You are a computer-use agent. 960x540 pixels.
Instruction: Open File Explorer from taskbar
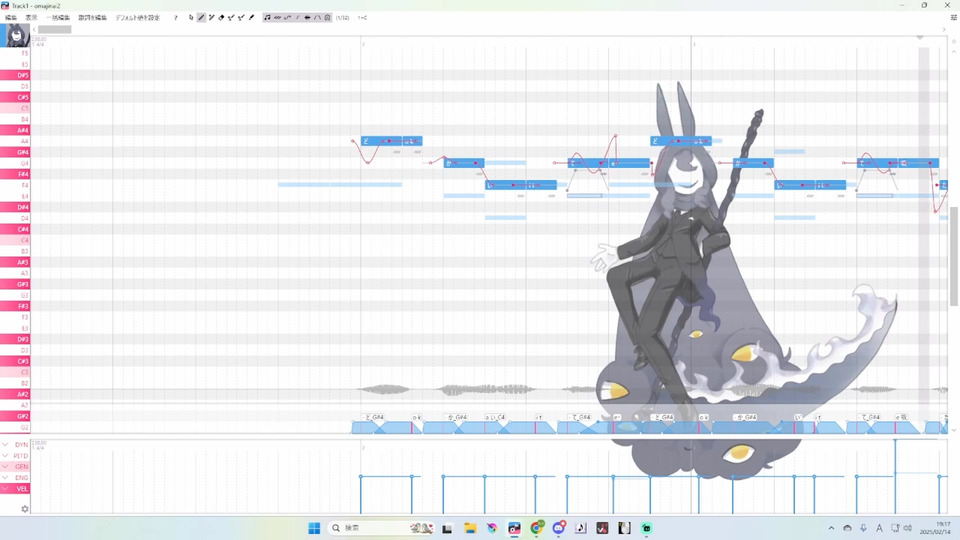(x=470, y=528)
